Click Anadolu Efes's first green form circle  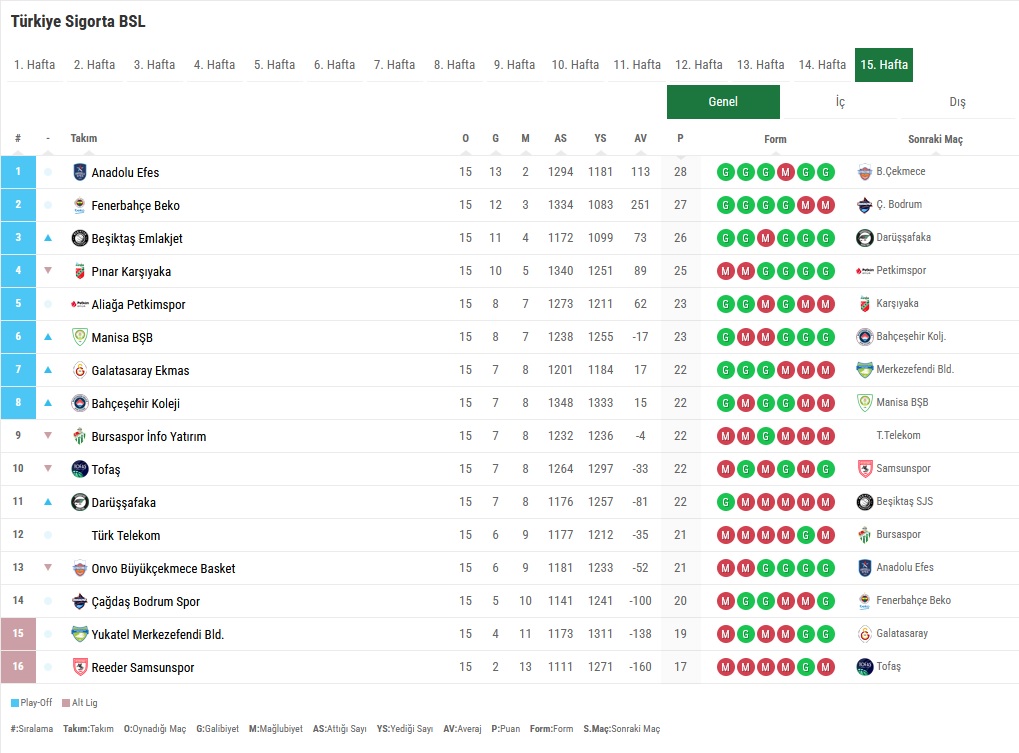(725, 172)
